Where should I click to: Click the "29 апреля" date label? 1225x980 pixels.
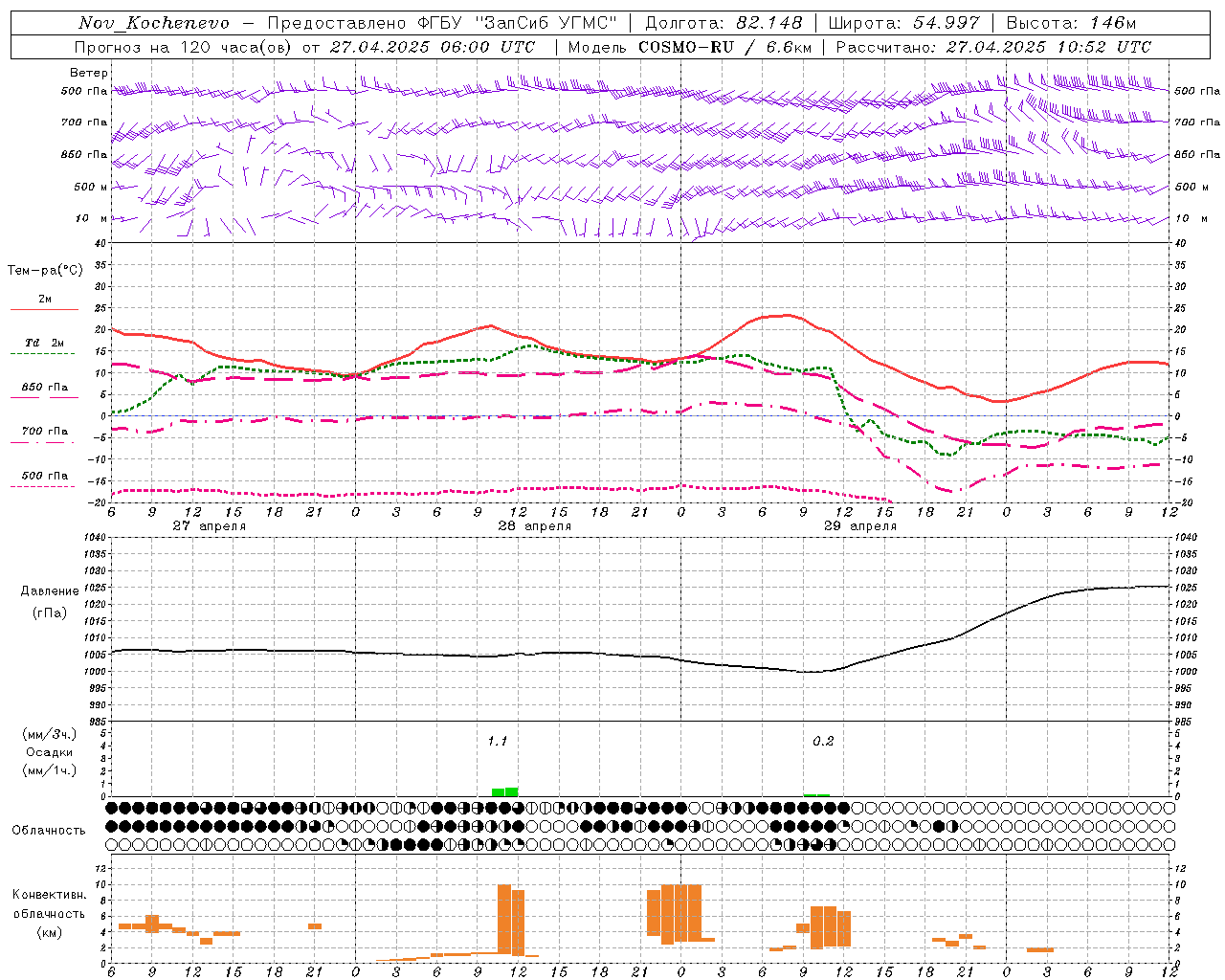[x=859, y=526]
